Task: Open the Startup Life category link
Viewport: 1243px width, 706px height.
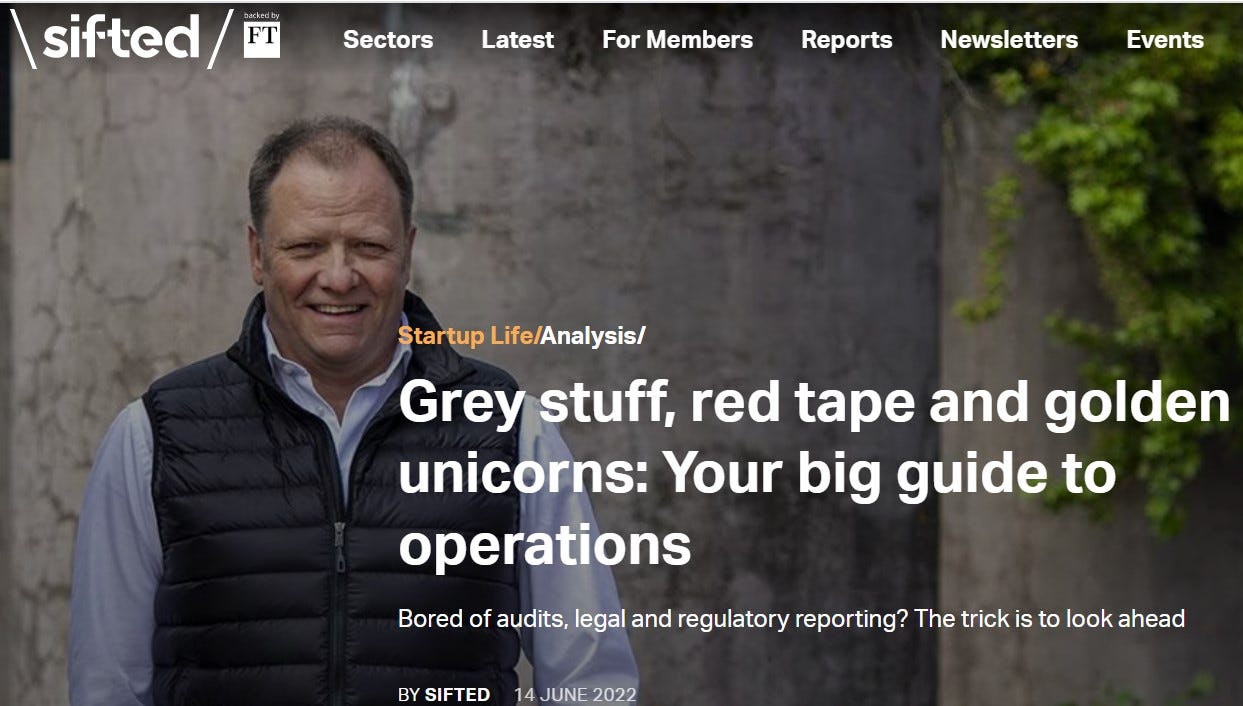Action: (466, 336)
